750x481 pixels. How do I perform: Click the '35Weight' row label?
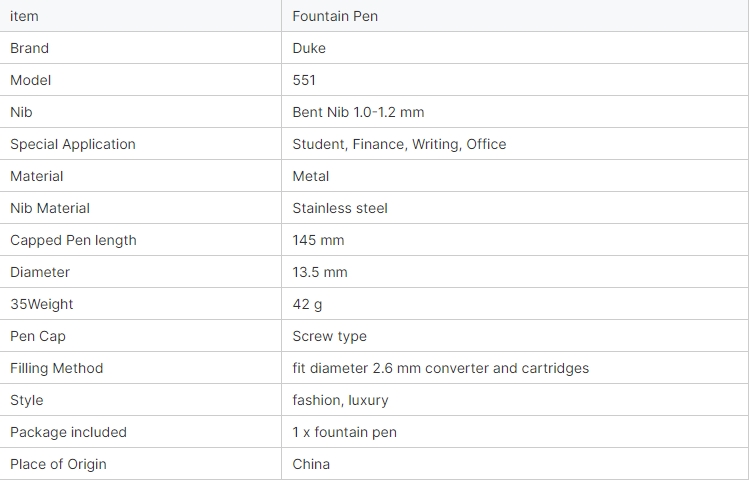(42, 305)
